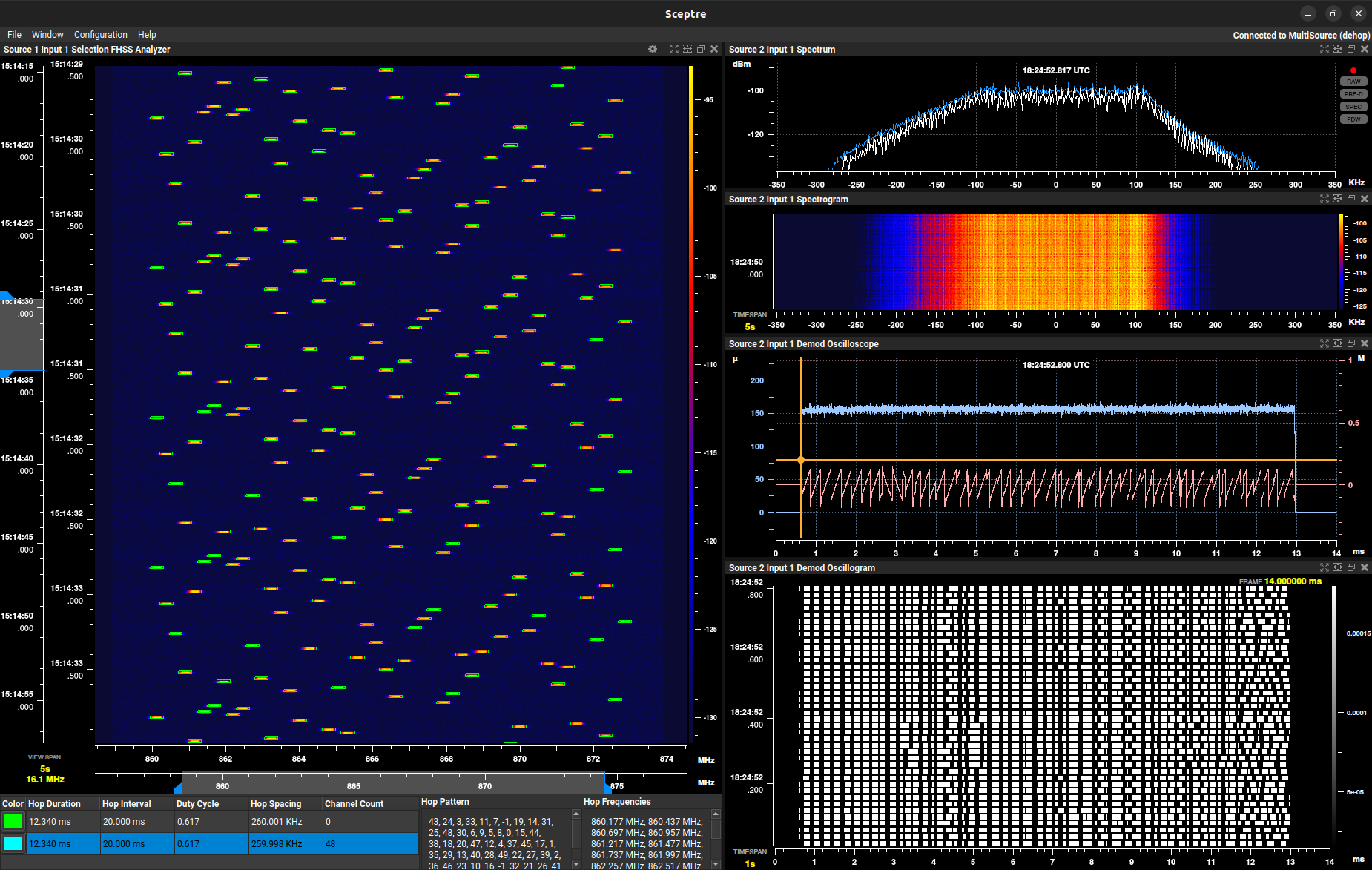Click the cyan hop color swatch
This screenshot has height=870, width=1372.
tap(13, 843)
